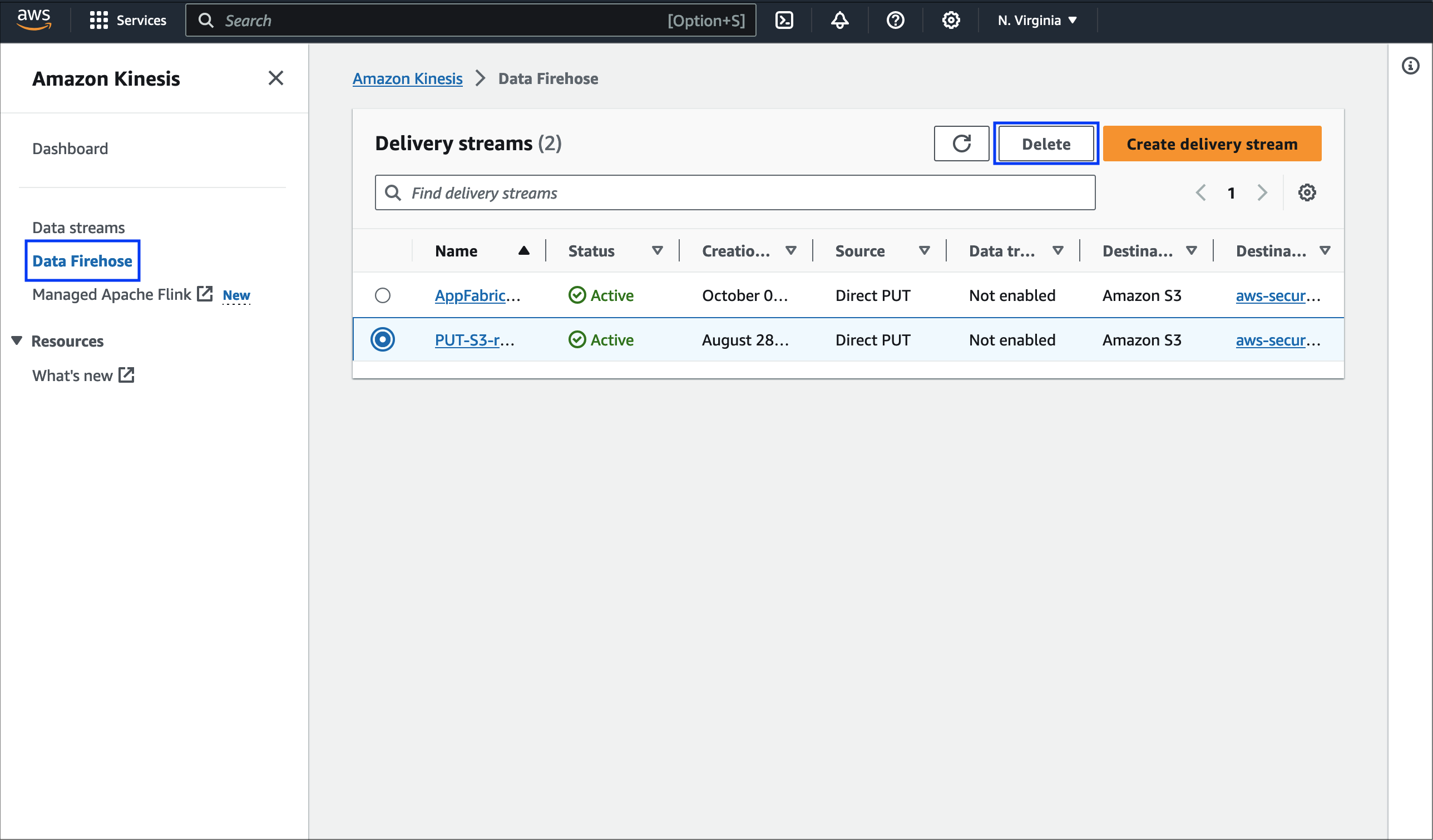The image size is (1433, 840).
Task: Launch AWS CloudShell from the top bar
Action: (784, 20)
